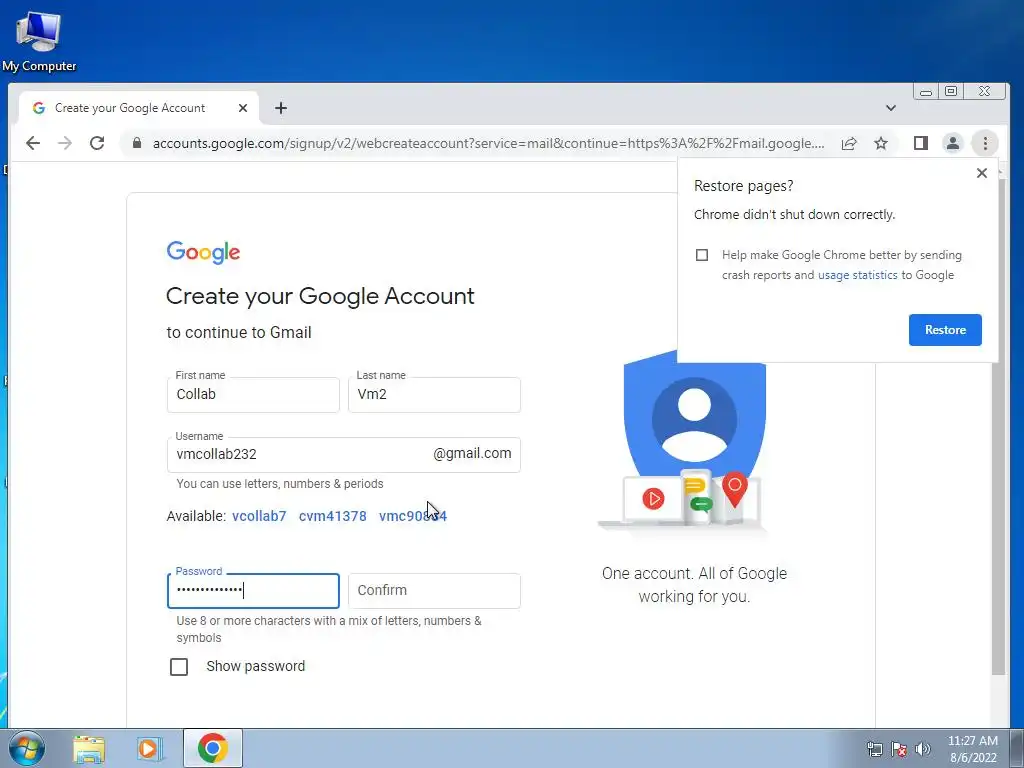Image resolution: width=1024 pixels, height=768 pixels.
Task: Focus the Username field
Action: 344,455
